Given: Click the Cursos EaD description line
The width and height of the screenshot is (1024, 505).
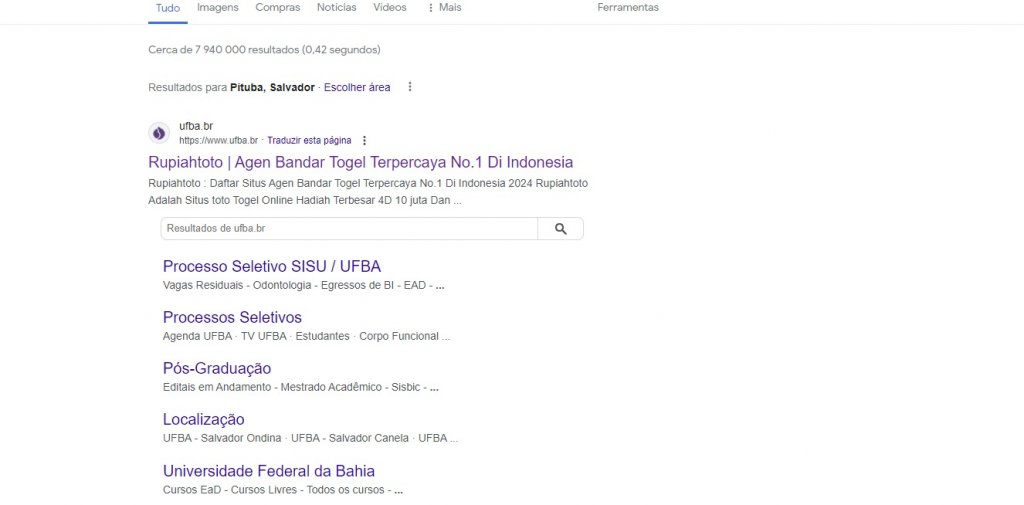Looking at the screenshot, I should pyautogui.click(x=283, y=490).
